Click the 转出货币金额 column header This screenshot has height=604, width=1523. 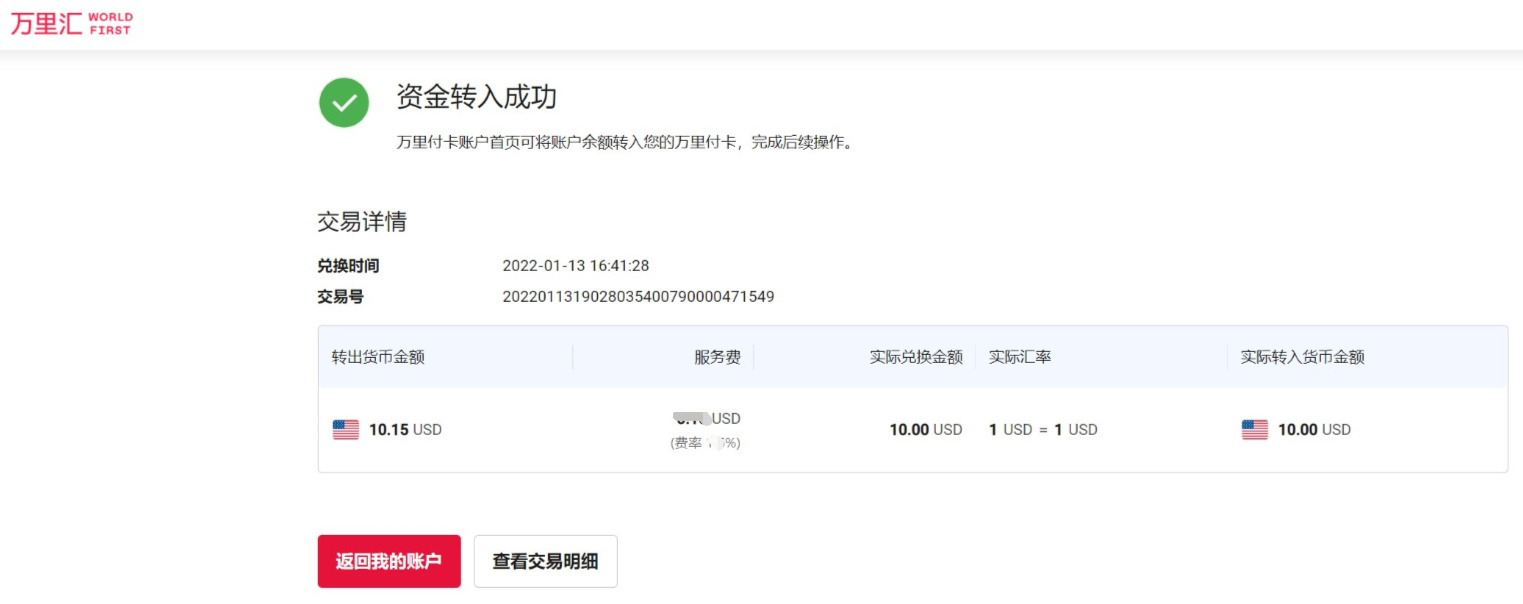(x=378, y=357)
